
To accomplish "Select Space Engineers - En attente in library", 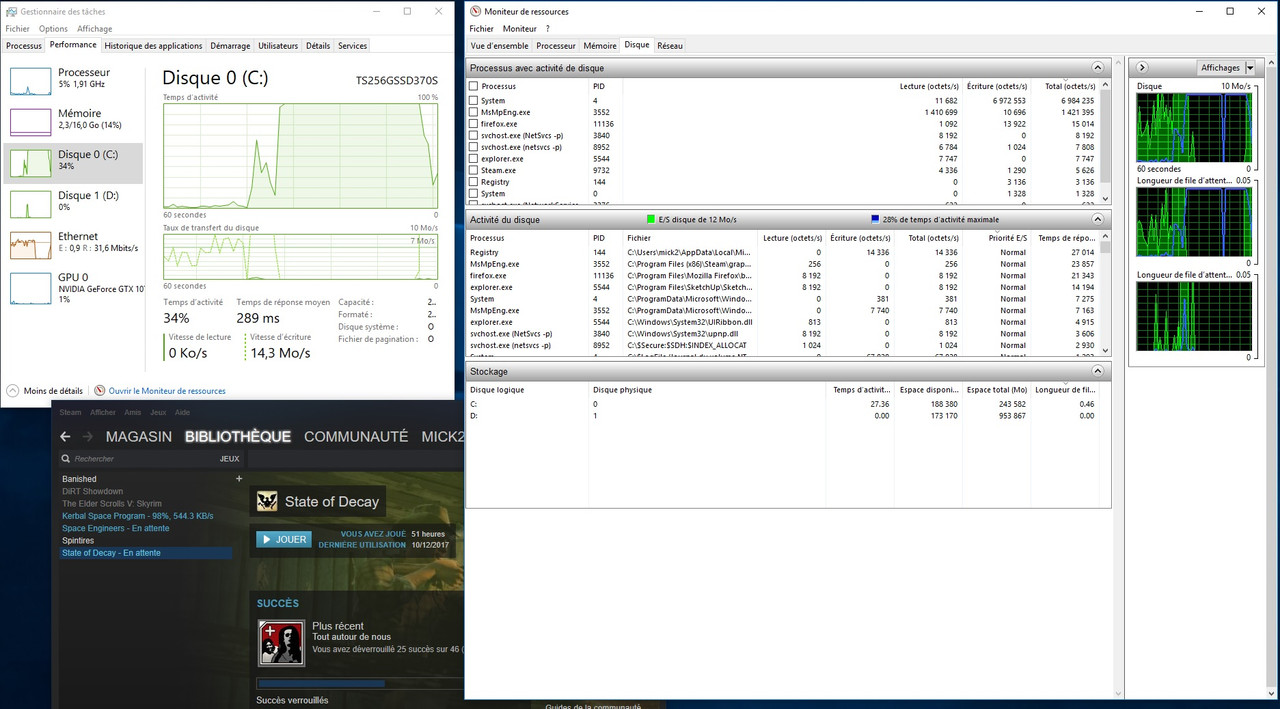I will (x=116, y=528).
